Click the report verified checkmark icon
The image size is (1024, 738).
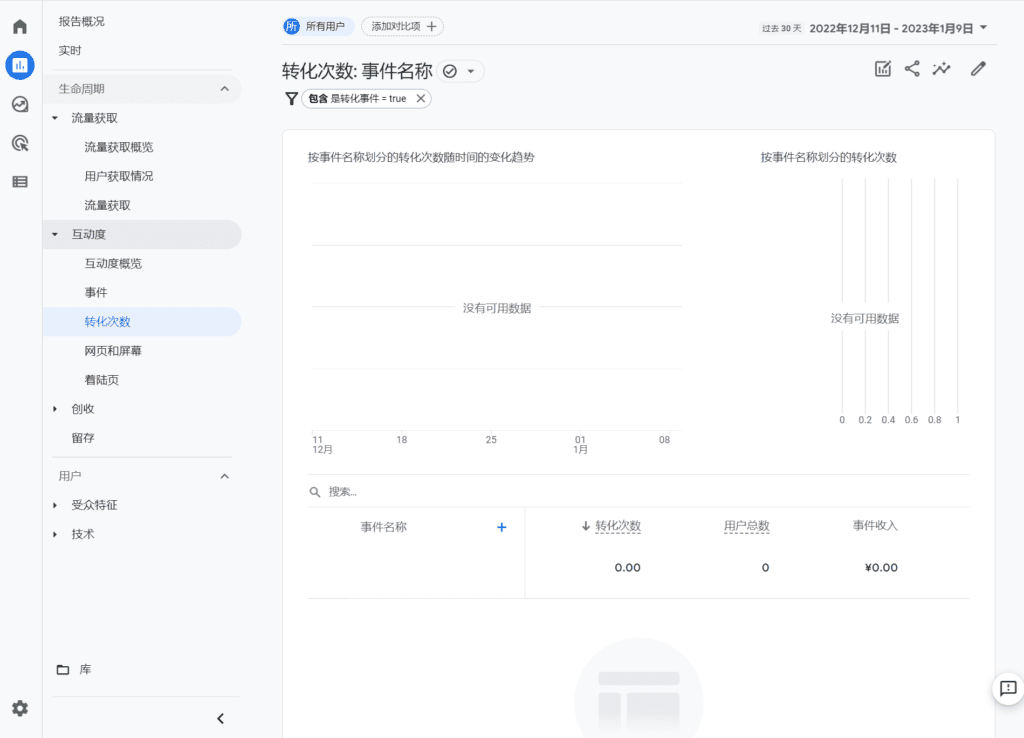(x=450, y=71)
